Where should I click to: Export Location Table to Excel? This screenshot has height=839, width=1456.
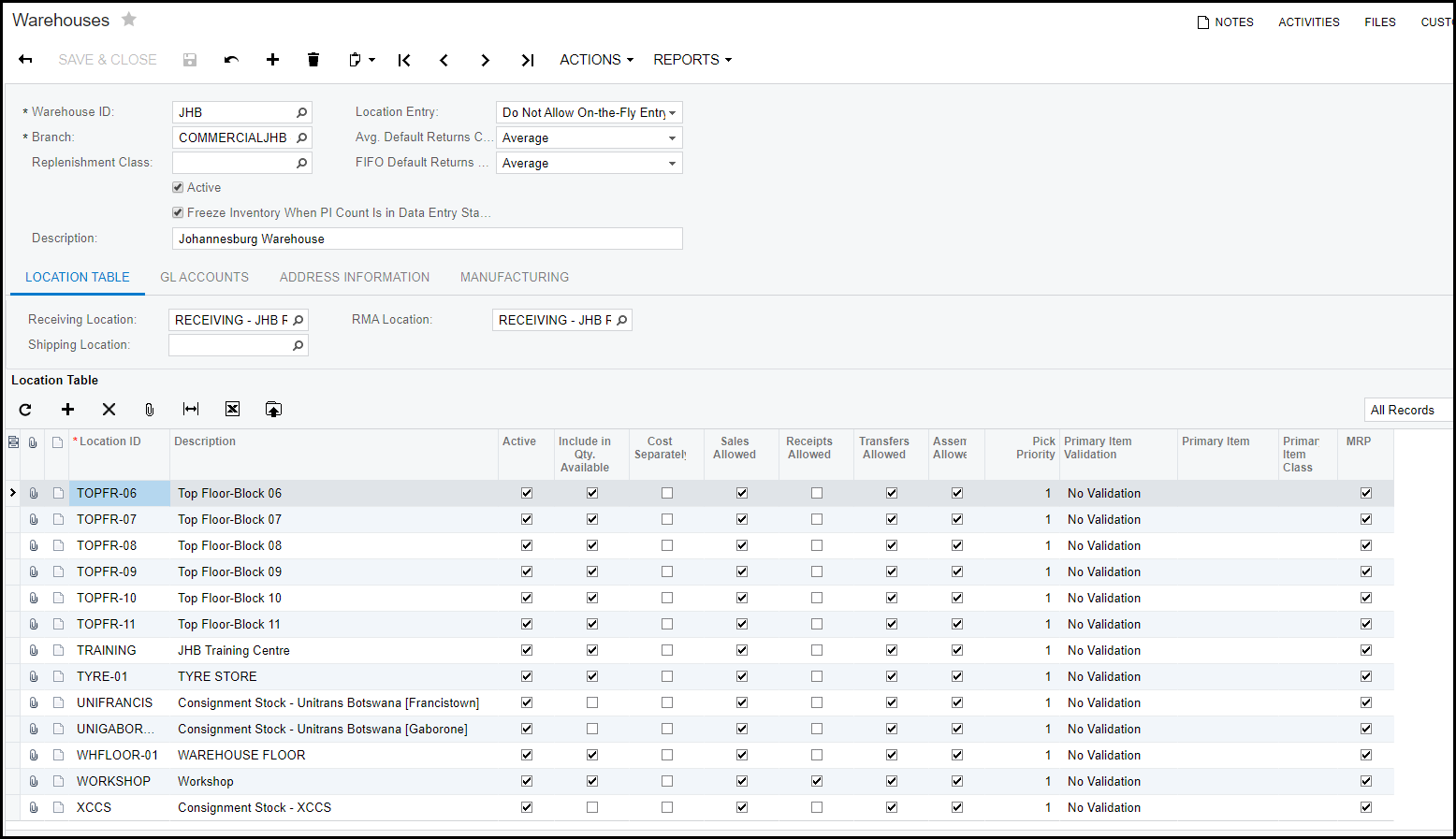[232, 410]
